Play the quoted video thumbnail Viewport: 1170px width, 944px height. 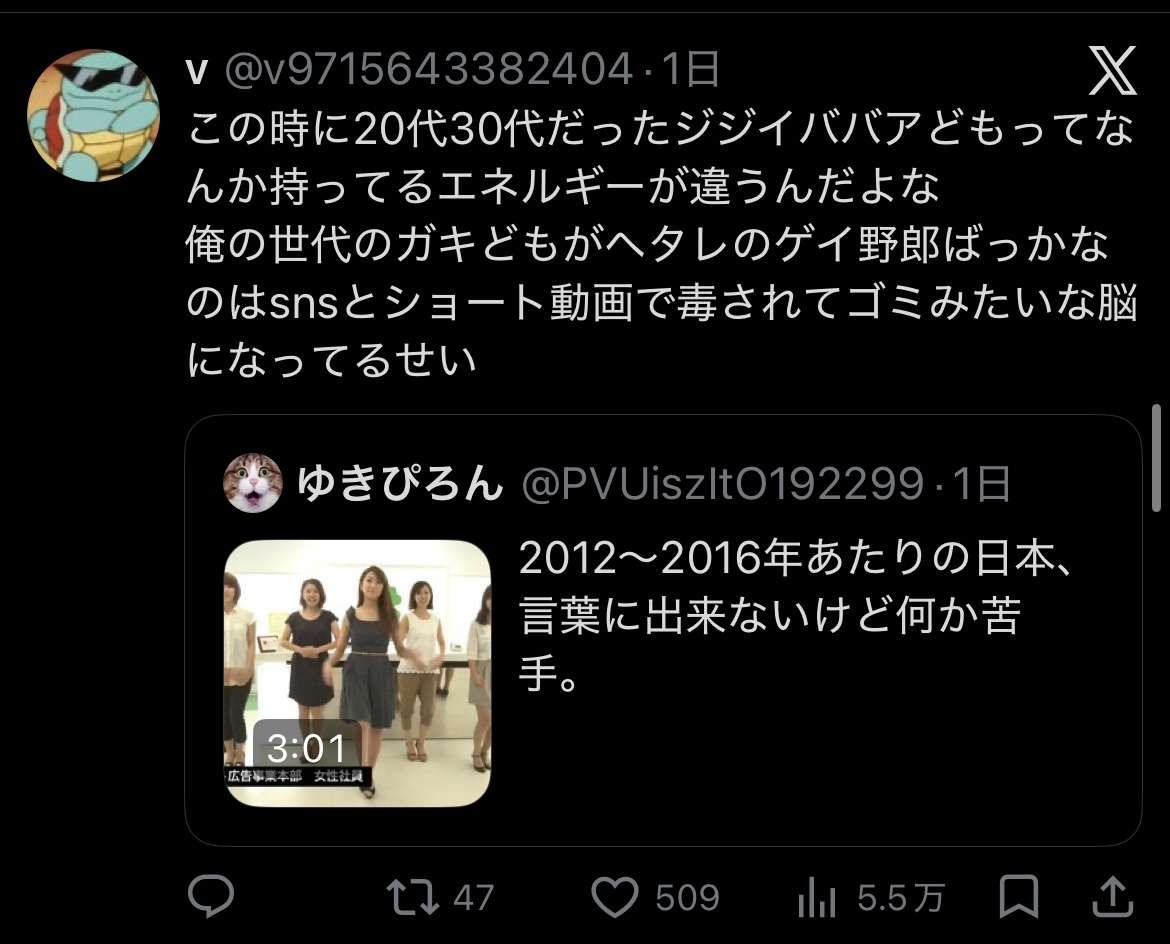tap(357, 673)
